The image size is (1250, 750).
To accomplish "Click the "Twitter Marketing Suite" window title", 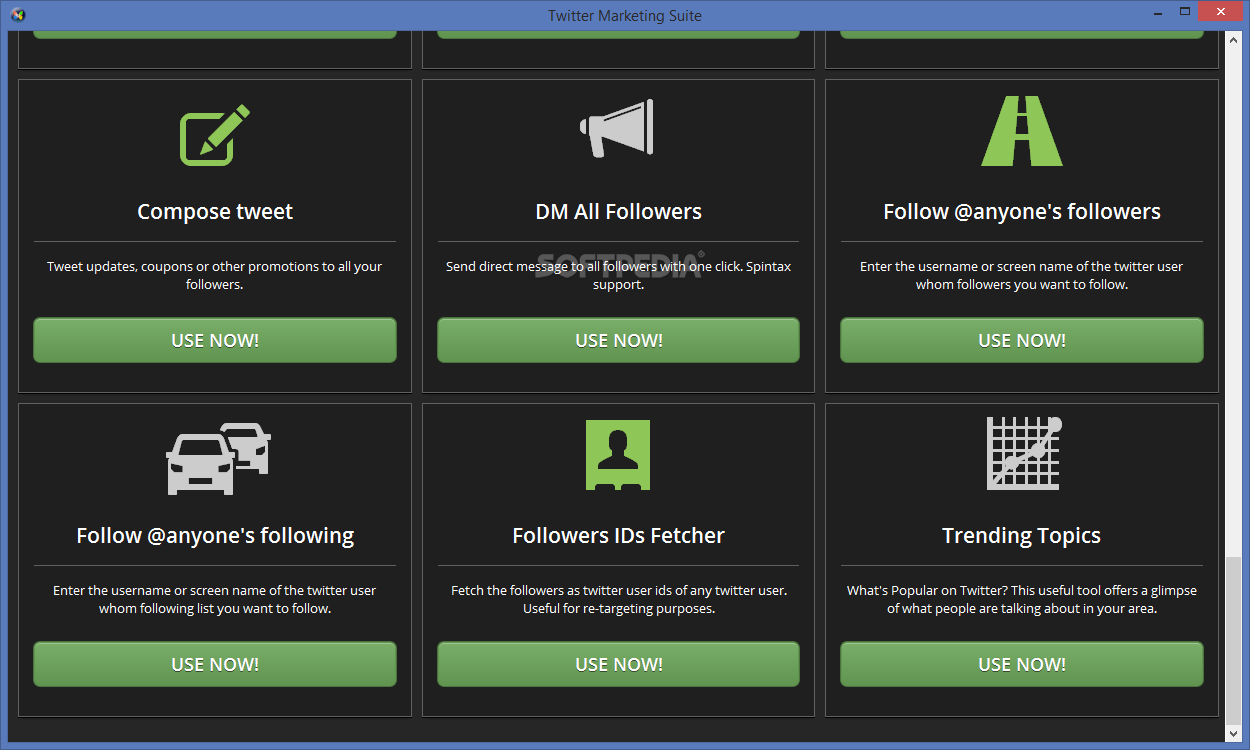I will click(625, 15).
